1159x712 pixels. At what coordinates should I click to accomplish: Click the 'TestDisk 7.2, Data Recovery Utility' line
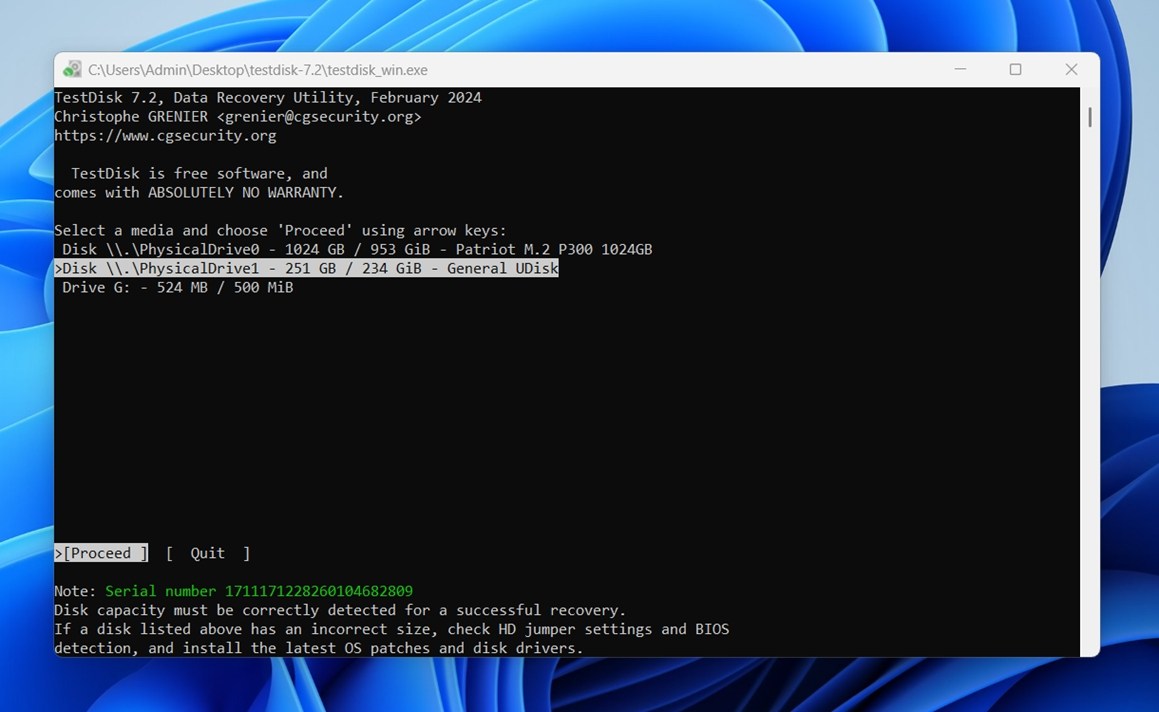pyautogui.click(x=268, y=98)
